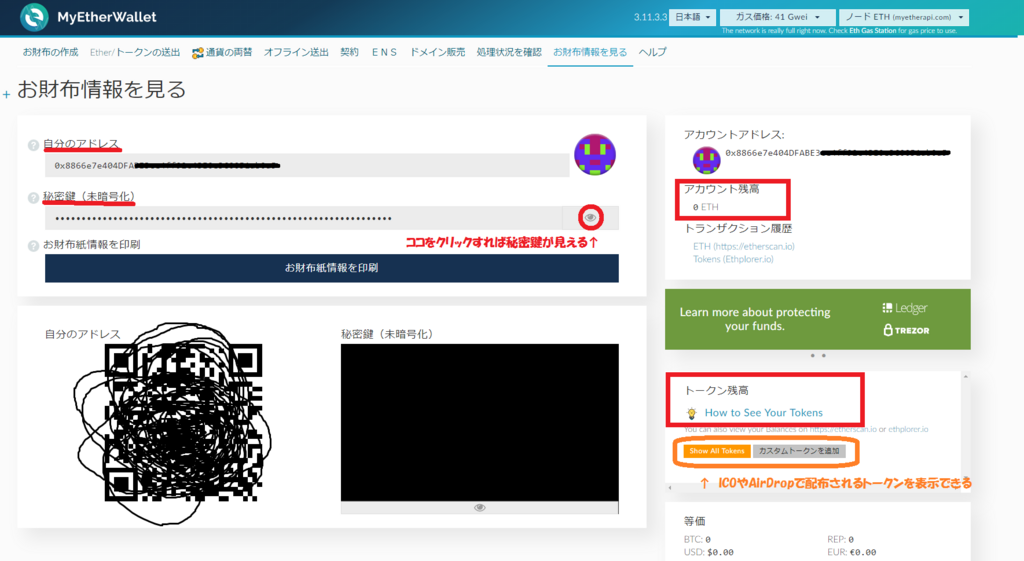Expand the plus next to お財布情報を見る heading
Image resolution: width=1024 pixels, height=561 pixels.
tap(7, 95)
